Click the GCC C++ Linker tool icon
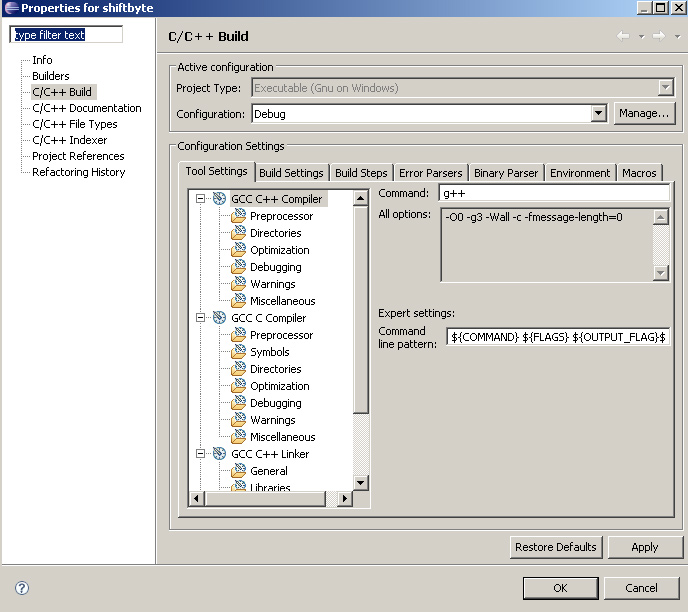The width and height of the screenshot is (688, 612). click(x=219, y=454)
